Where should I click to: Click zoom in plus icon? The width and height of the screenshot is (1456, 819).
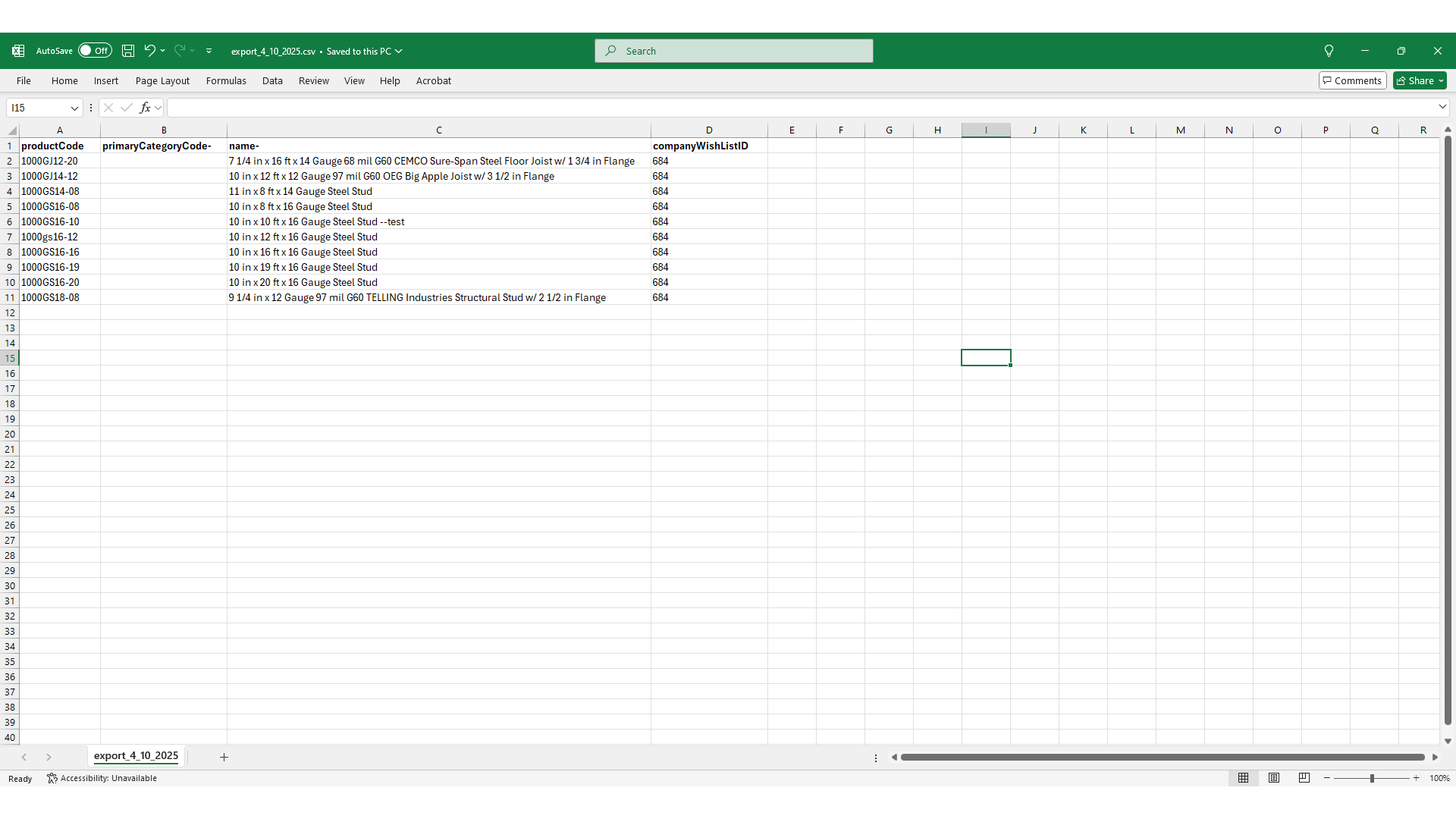(1416, 778)
